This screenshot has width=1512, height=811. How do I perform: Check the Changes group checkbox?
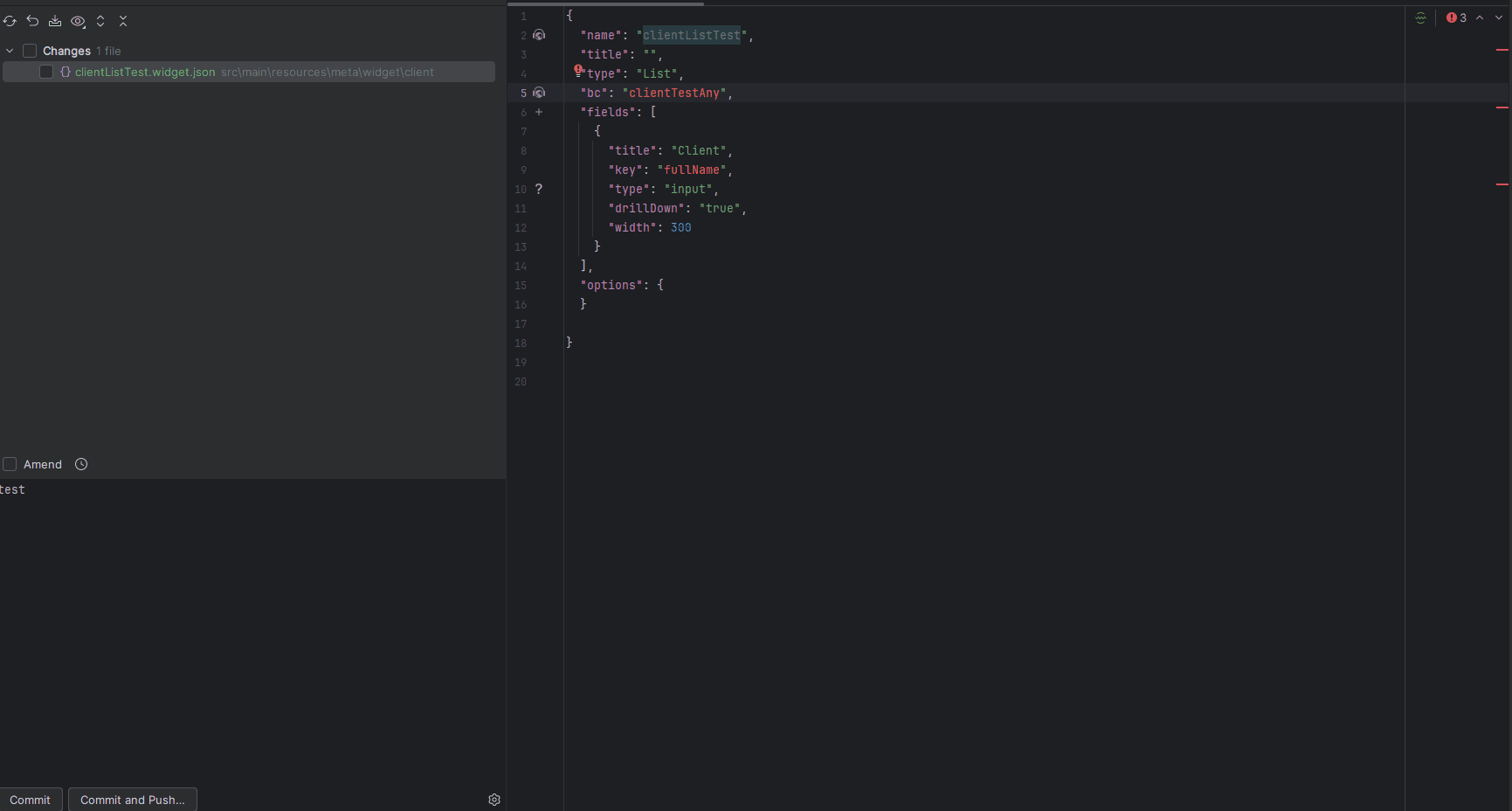(x=30, y=51)
